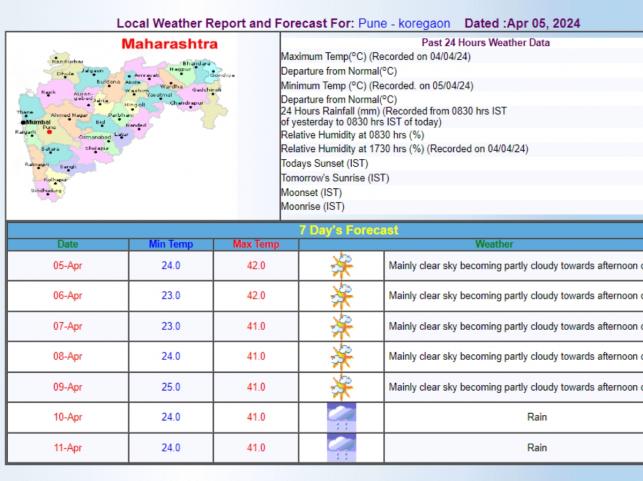Click the 10-Apr rain cloud icon
643x481 pixels.
click(341, 416)
